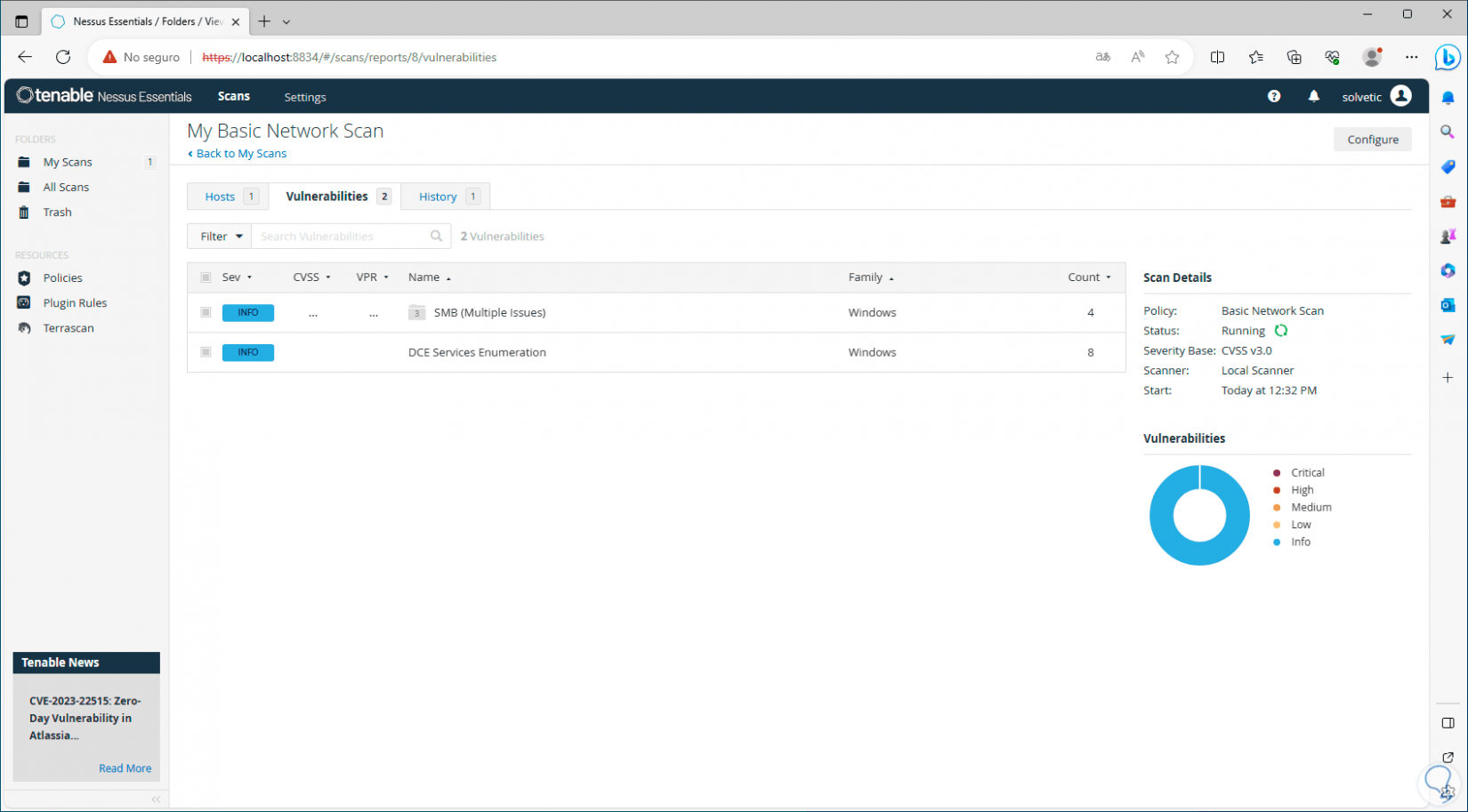Image resolution: width=1468 pixels, height=812 pixels.
Task: Open the All Scans folder link
Action: [x=66, y=187]
